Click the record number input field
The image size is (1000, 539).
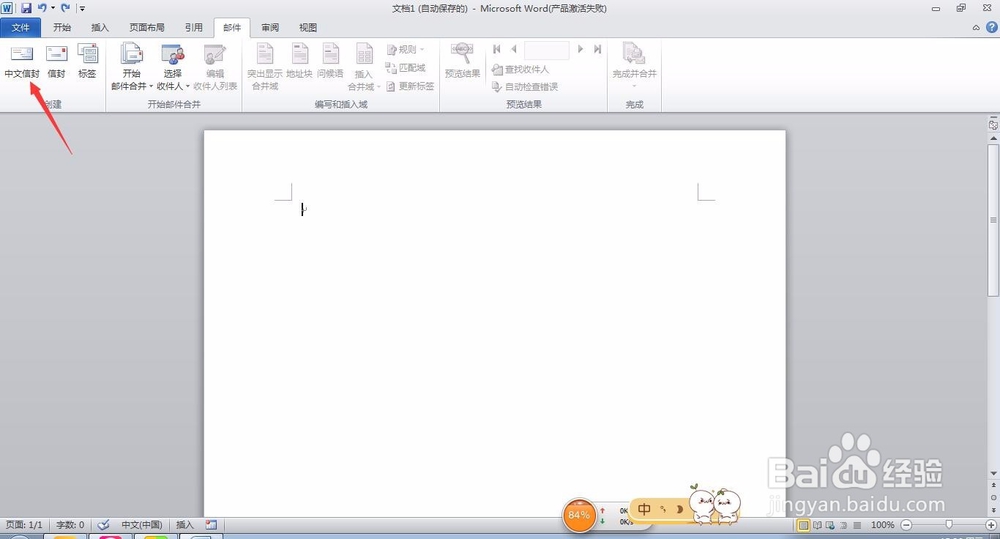(547, 50)
